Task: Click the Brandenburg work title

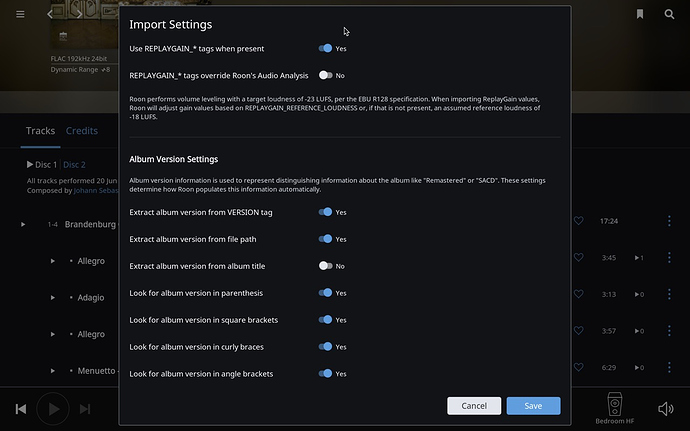Action: 91,225
